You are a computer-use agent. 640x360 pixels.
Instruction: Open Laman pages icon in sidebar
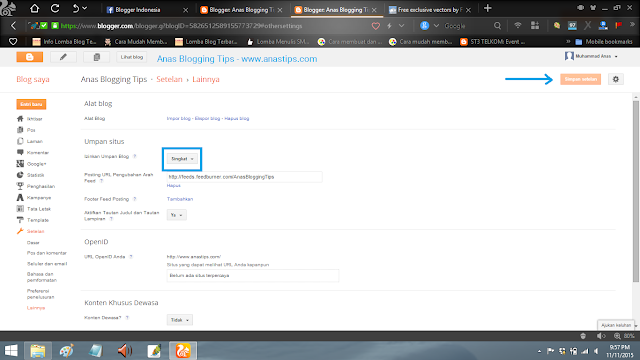(20, 141)
